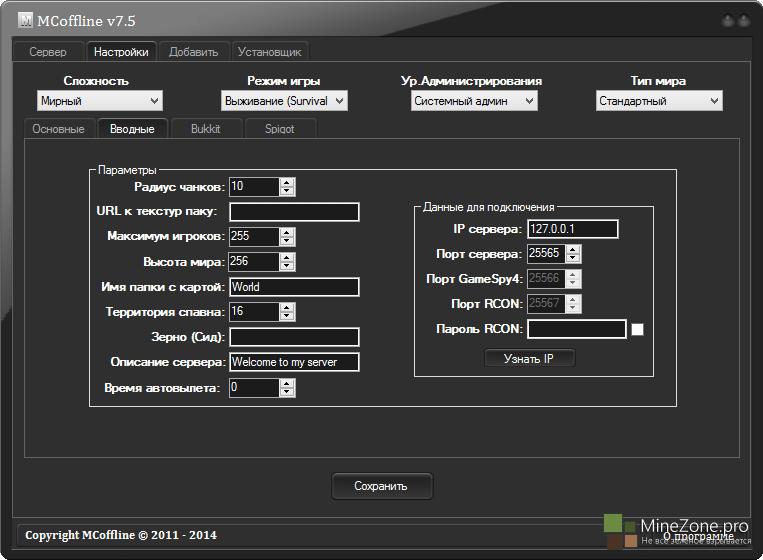This screenshot has width=763, height=560.
Task: Switch to the Сервер tab
Action: pyautogui.click(x=48, y=52)
